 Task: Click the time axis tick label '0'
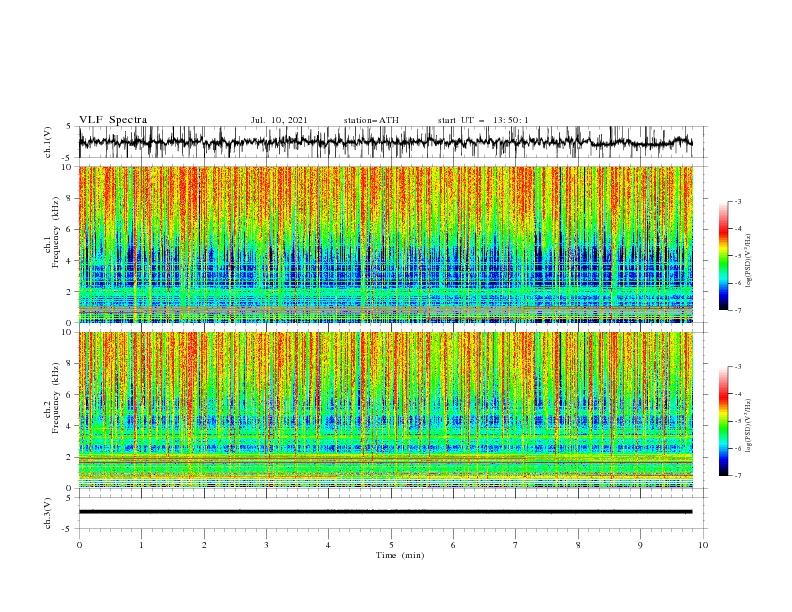(x=79, y=545)
